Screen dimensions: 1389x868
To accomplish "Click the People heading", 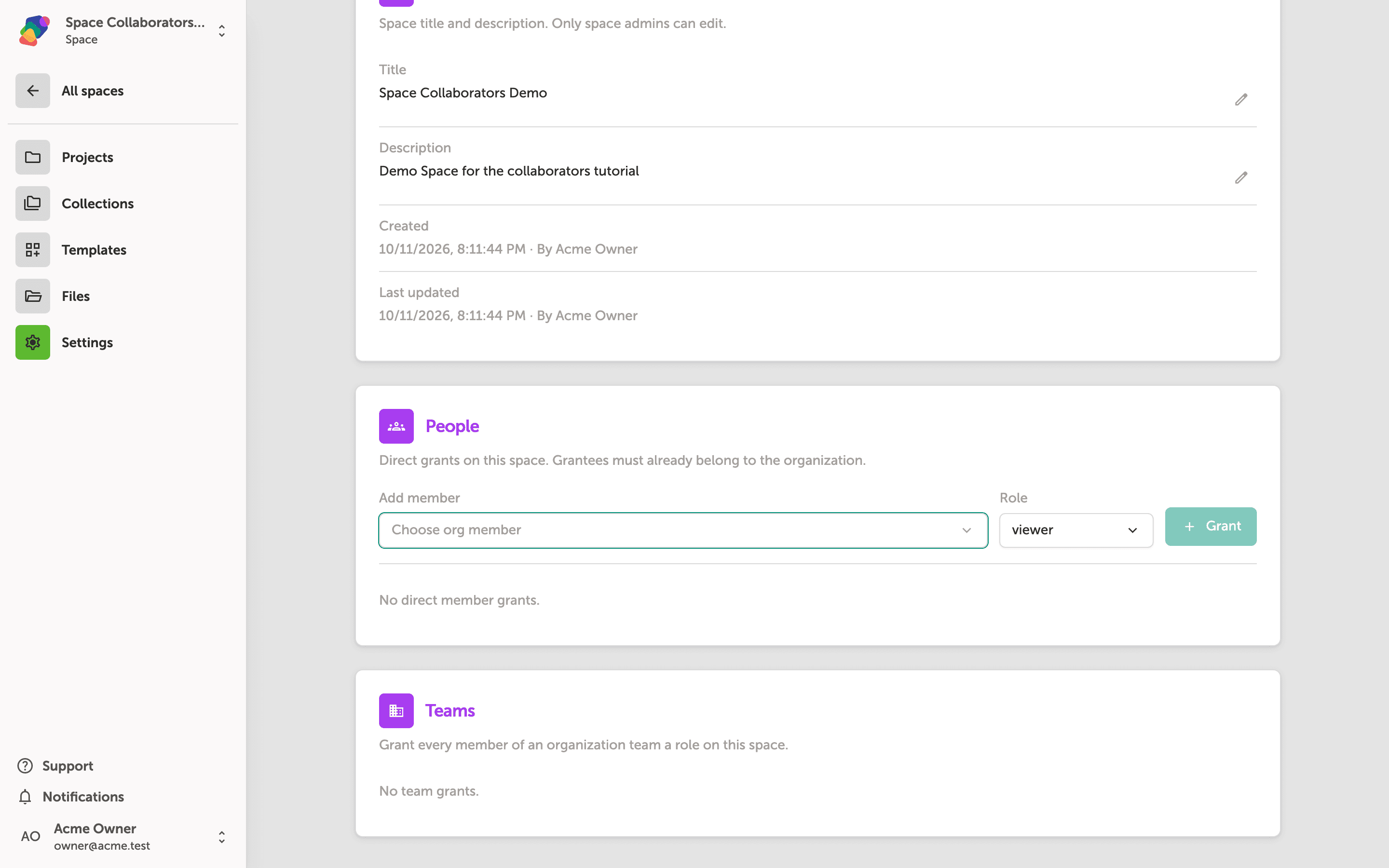I will pos(452,426).
